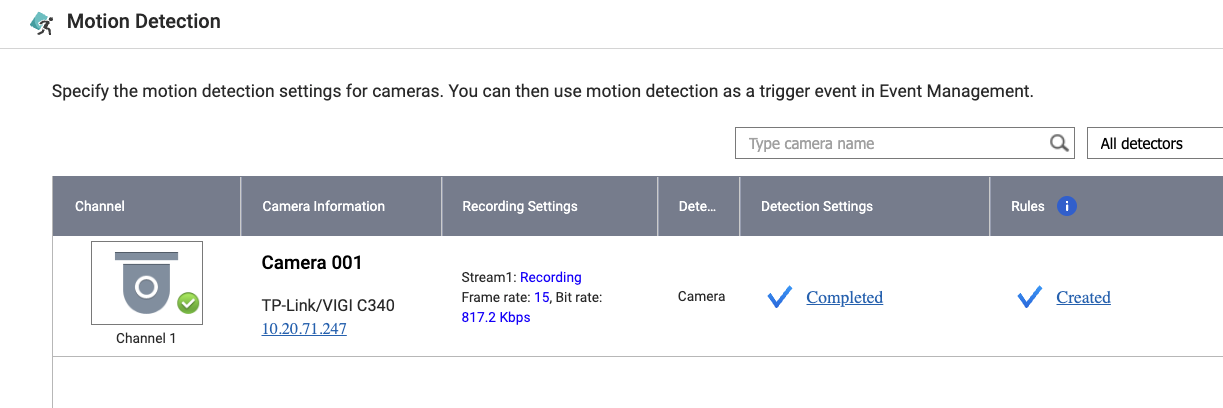Click the green status check on camera
1223x408 pixels.
point(187,303)
